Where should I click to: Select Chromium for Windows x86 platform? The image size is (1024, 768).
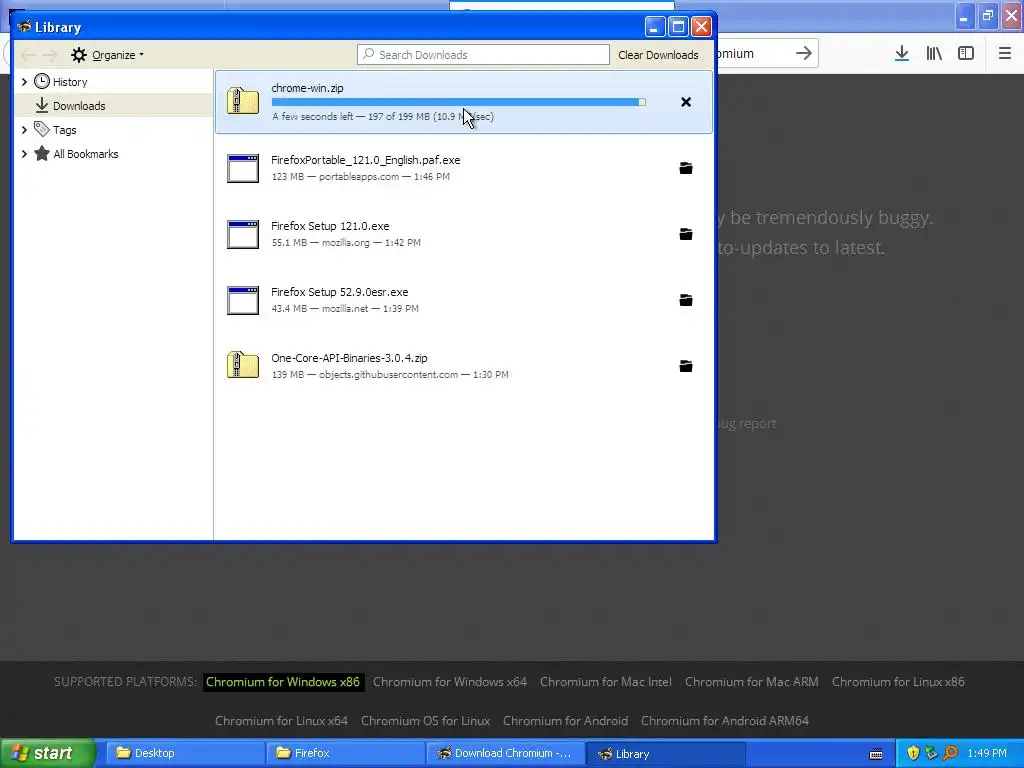283,682
